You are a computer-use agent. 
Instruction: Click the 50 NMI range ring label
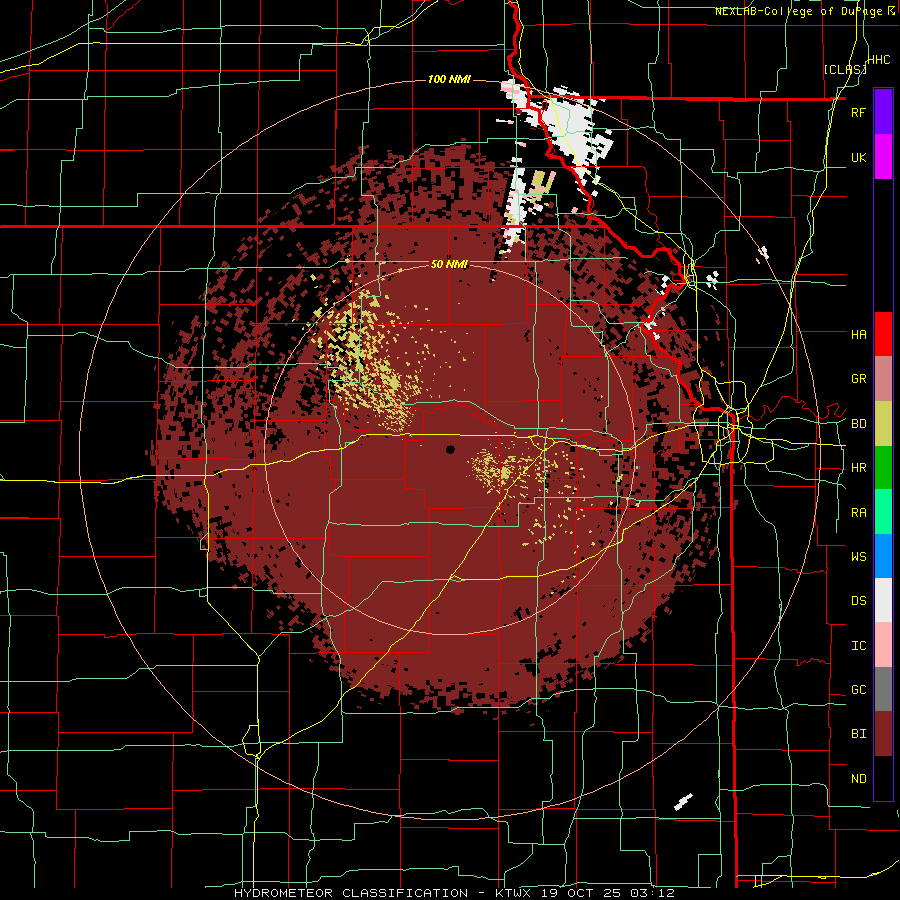(449, 265)
